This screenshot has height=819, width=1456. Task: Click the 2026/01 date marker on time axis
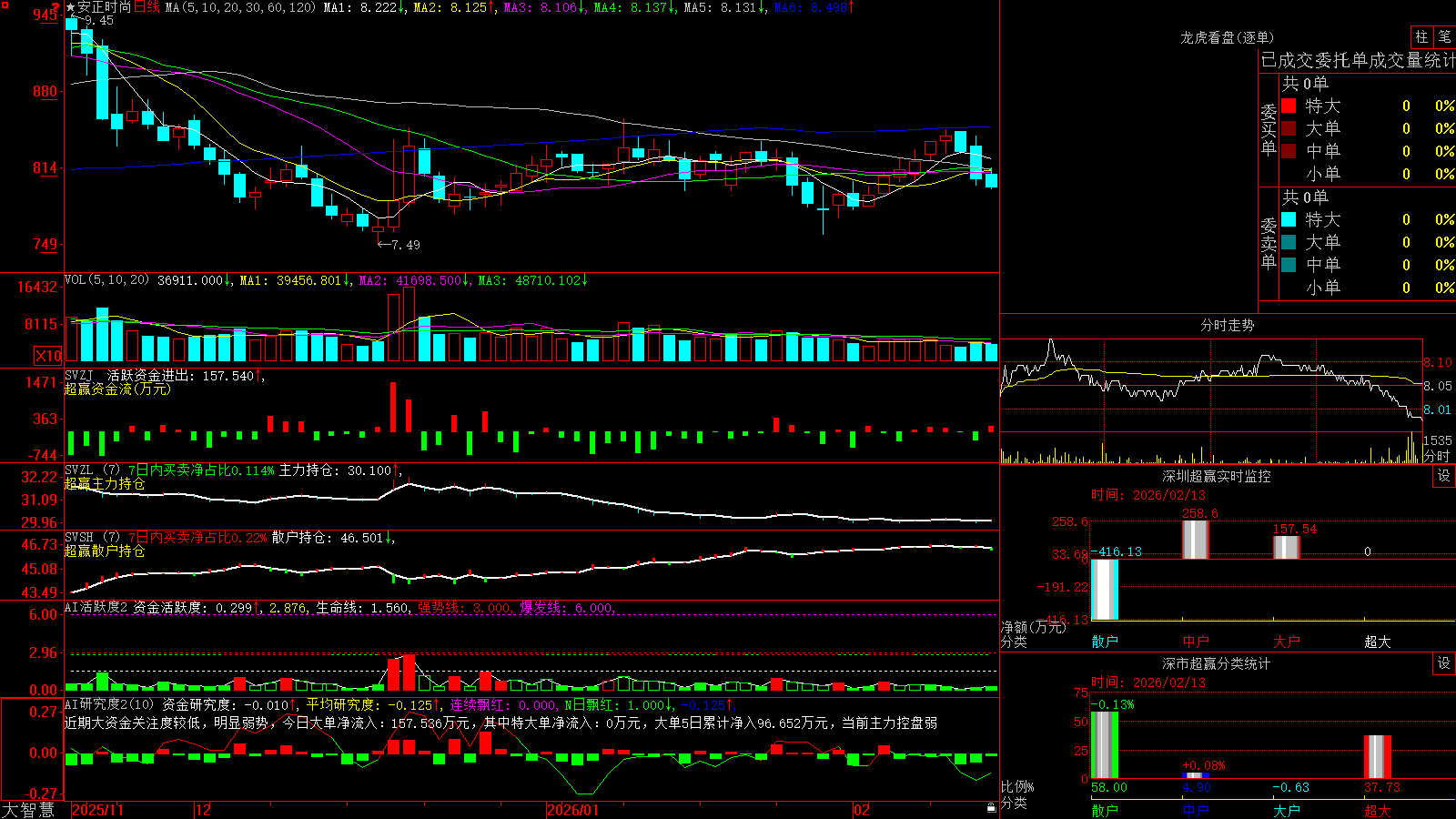pos(573,810)
